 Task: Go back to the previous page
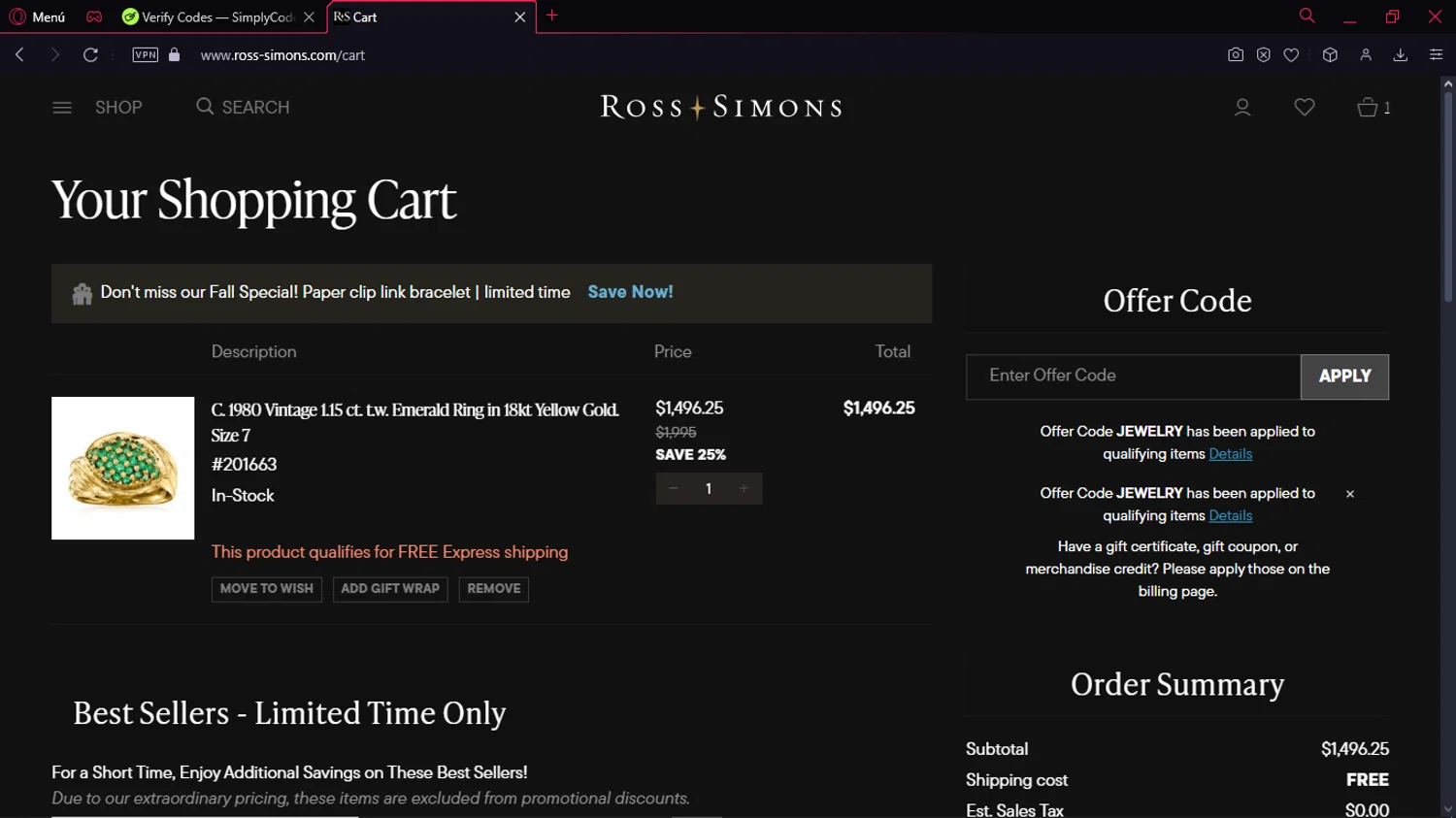point(19,55)
